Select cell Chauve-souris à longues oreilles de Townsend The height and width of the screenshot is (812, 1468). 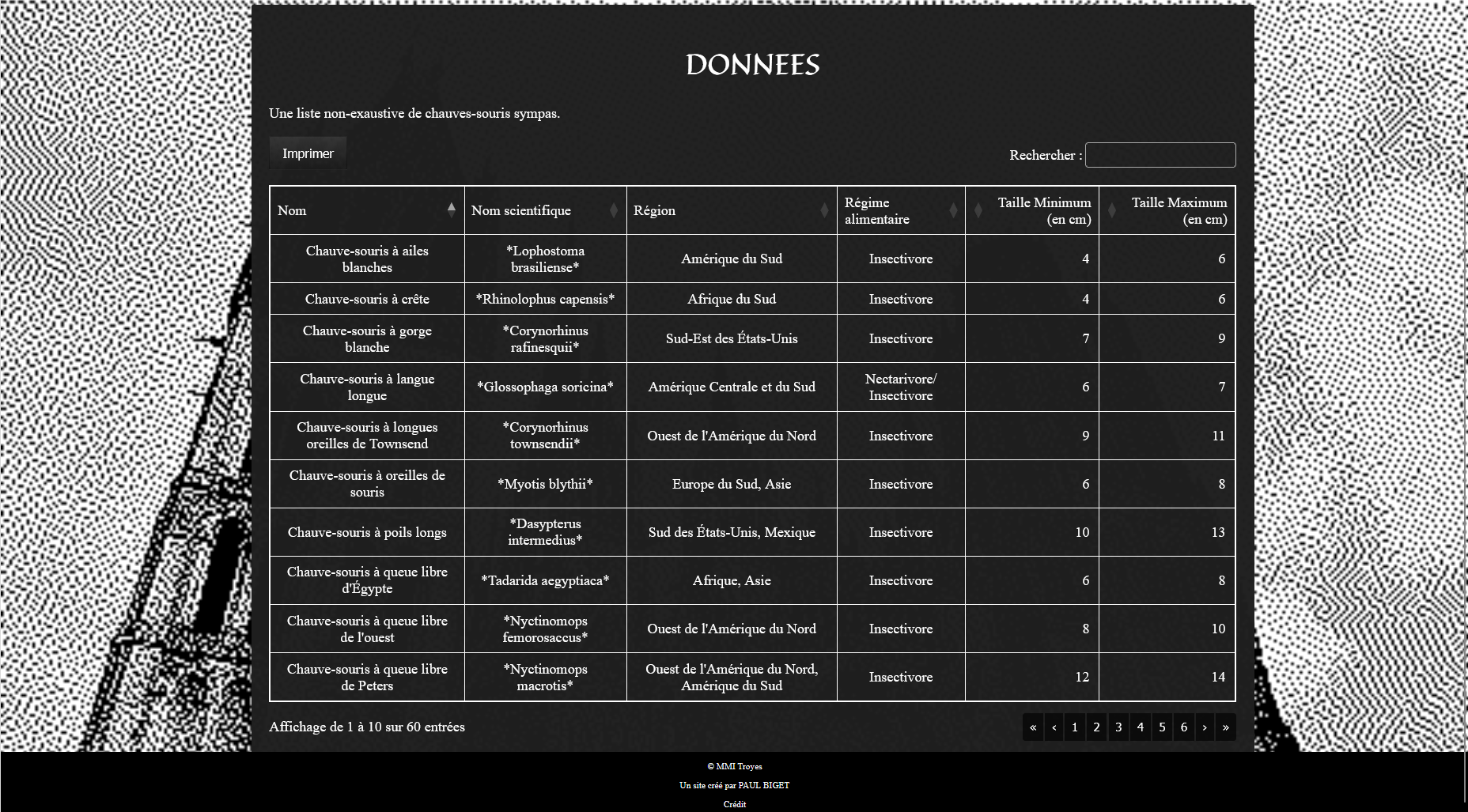click(x=367, y=436)
